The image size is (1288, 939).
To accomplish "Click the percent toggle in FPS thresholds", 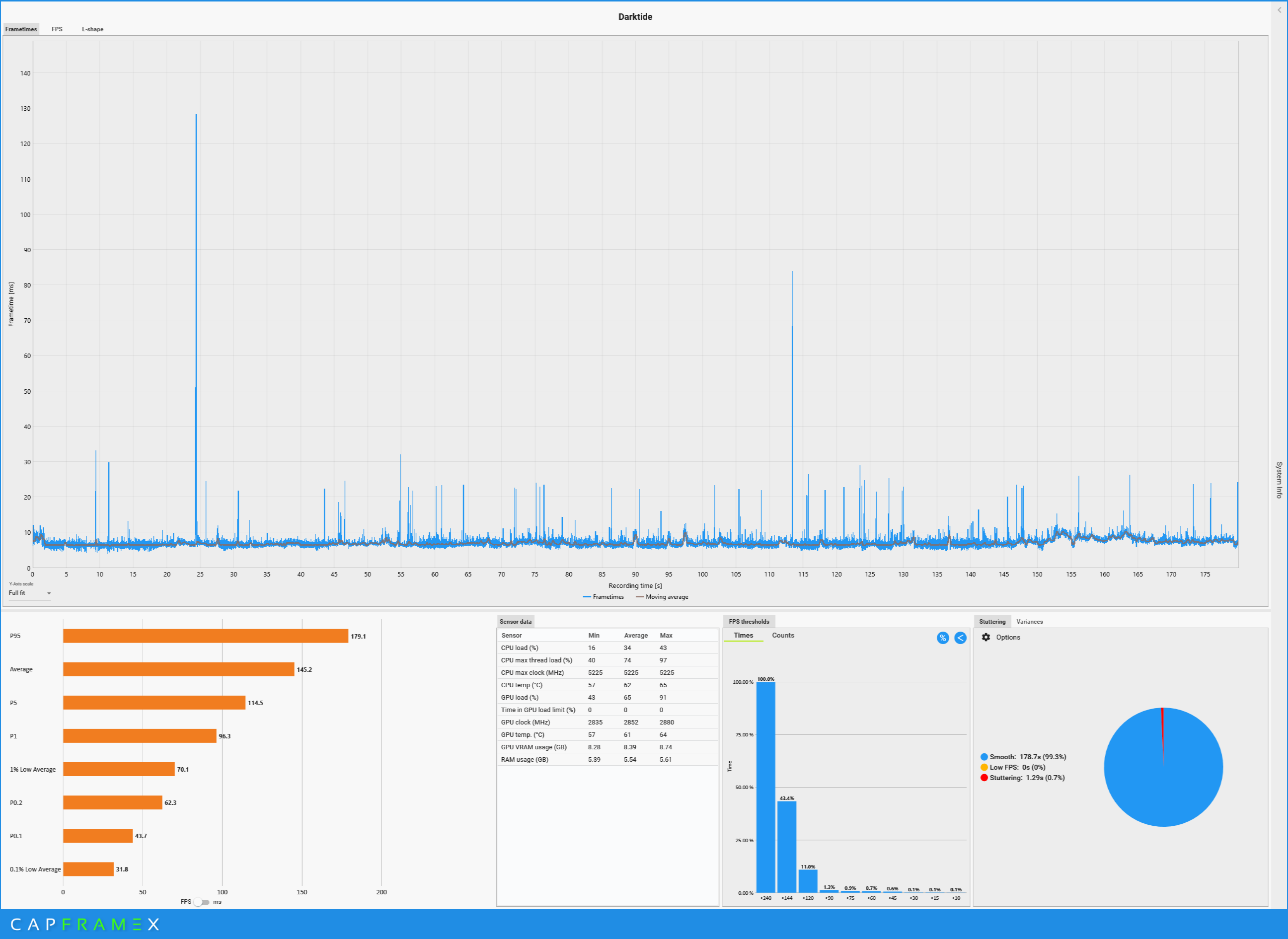I will coord(943,638).
